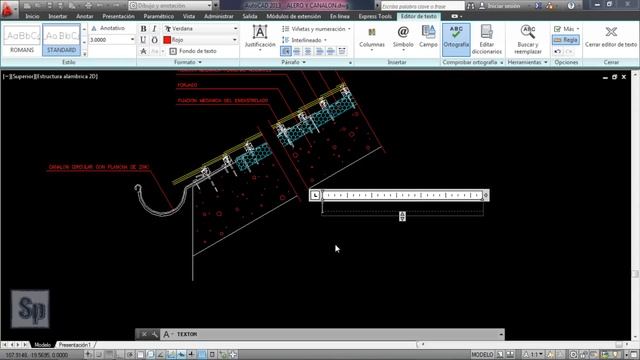Open the Verdana font dropdown
Screen dimensions: 640x360
click(x=235, y=29)
